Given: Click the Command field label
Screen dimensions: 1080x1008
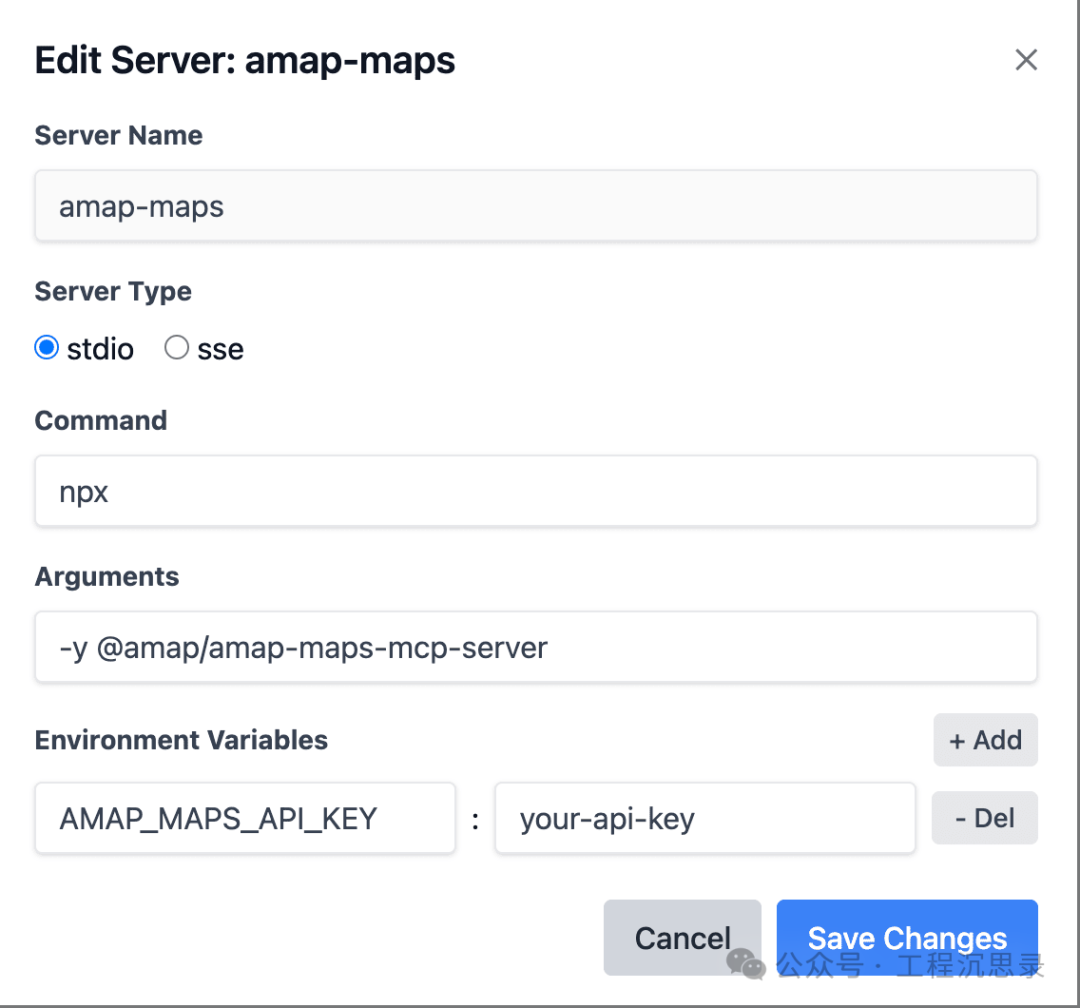Looking at the screenshot, I should (101, 420).
